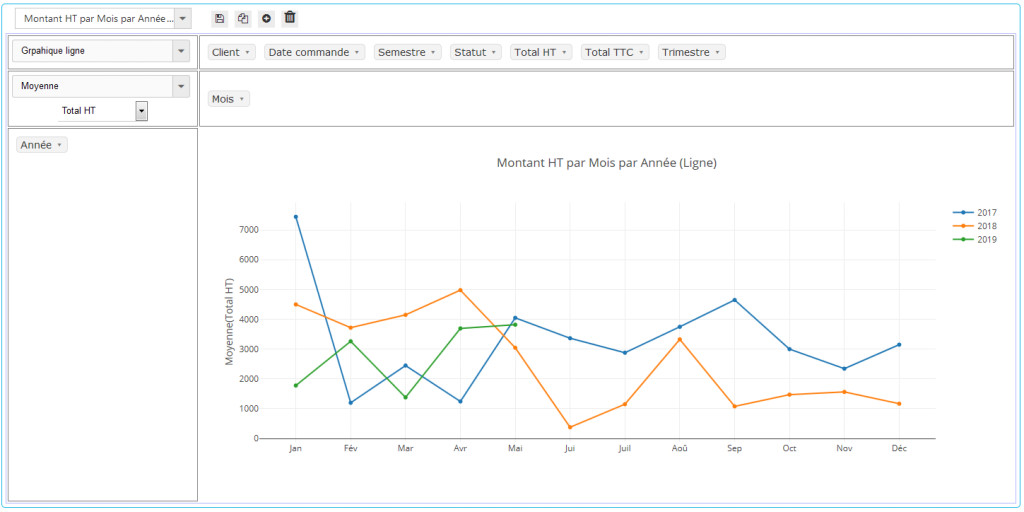Open the Moyenne aggregator dropdown
The width and height of the screenshot is (1024, 512).
[x=180, y=86]
